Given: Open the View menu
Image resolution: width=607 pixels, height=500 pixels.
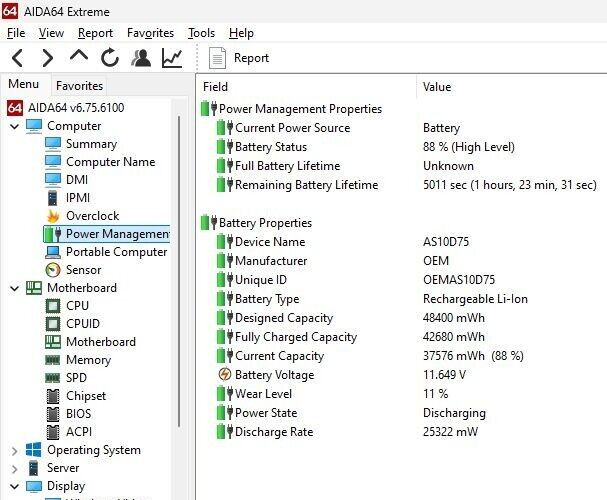Looking at the screenshot, I should click(x=51, y=33).
